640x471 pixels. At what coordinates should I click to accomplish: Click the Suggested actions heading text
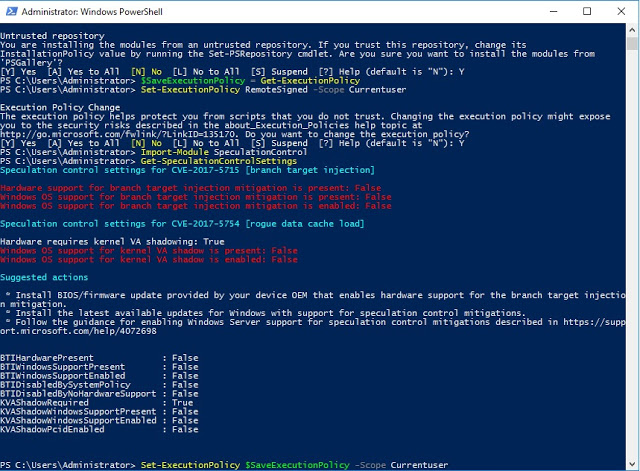point(44,277)
